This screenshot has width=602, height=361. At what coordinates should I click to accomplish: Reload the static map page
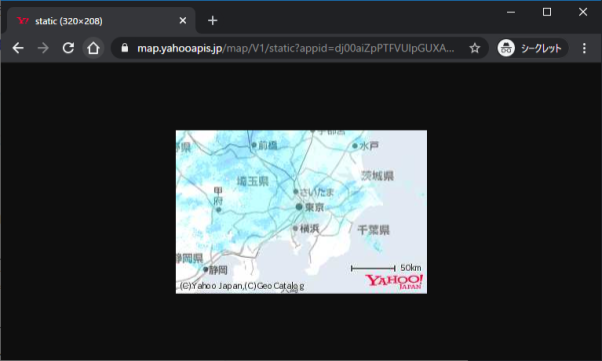(x=68, y=48)
